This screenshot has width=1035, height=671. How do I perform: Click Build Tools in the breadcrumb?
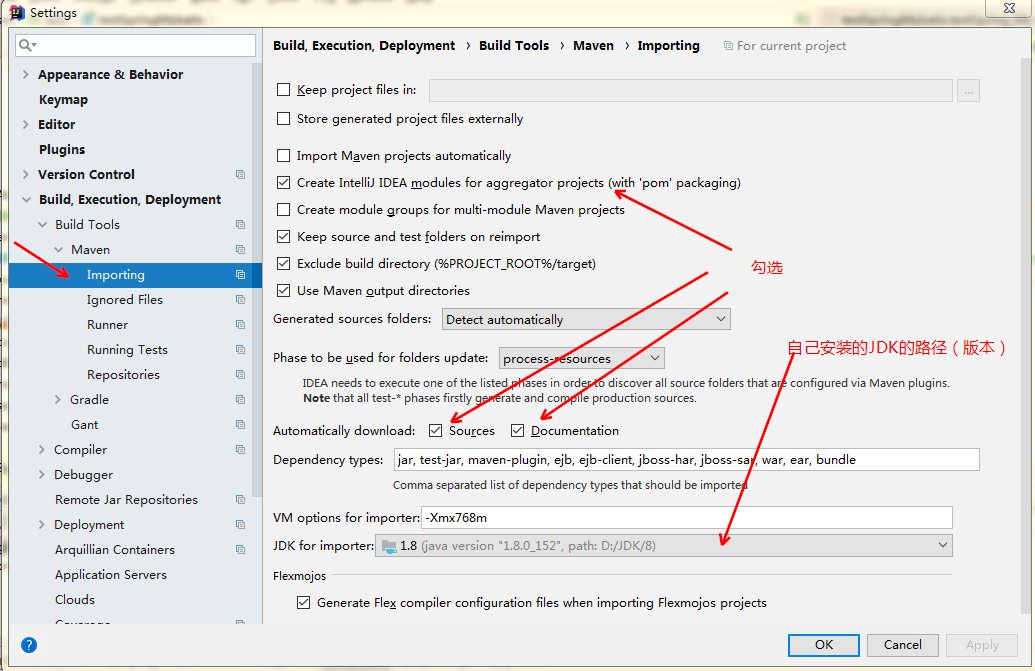pyautogui.click(x=514, y=46)
